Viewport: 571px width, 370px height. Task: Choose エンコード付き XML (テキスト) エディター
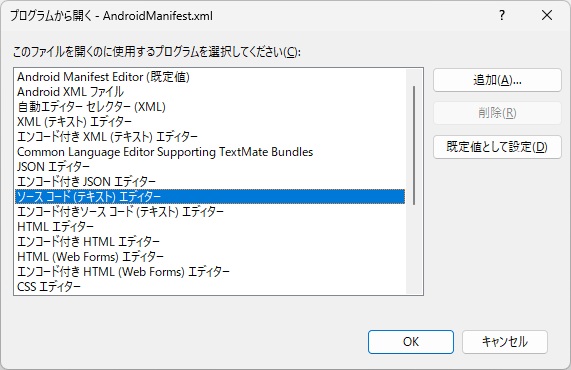pos(210,137)
